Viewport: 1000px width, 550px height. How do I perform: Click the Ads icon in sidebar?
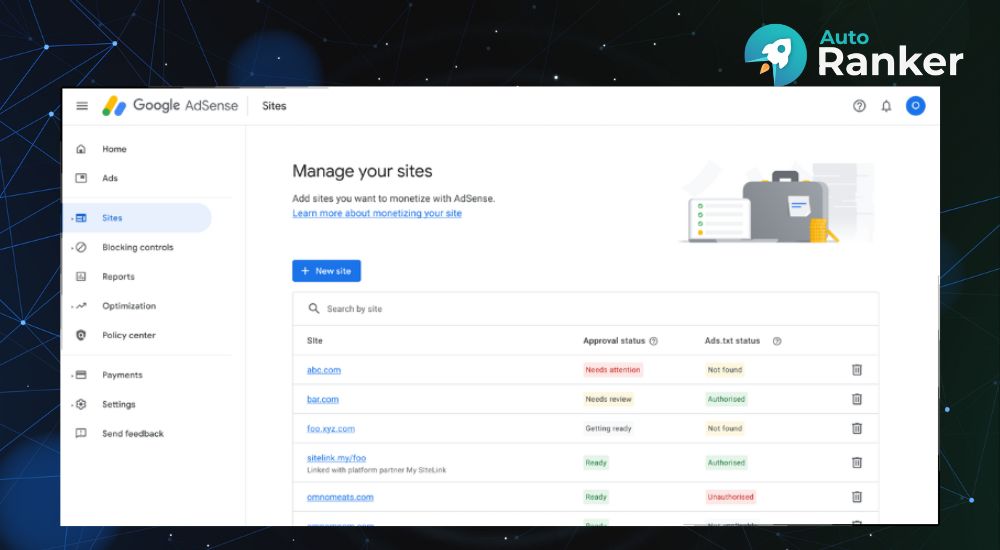[x=81, y=178]
